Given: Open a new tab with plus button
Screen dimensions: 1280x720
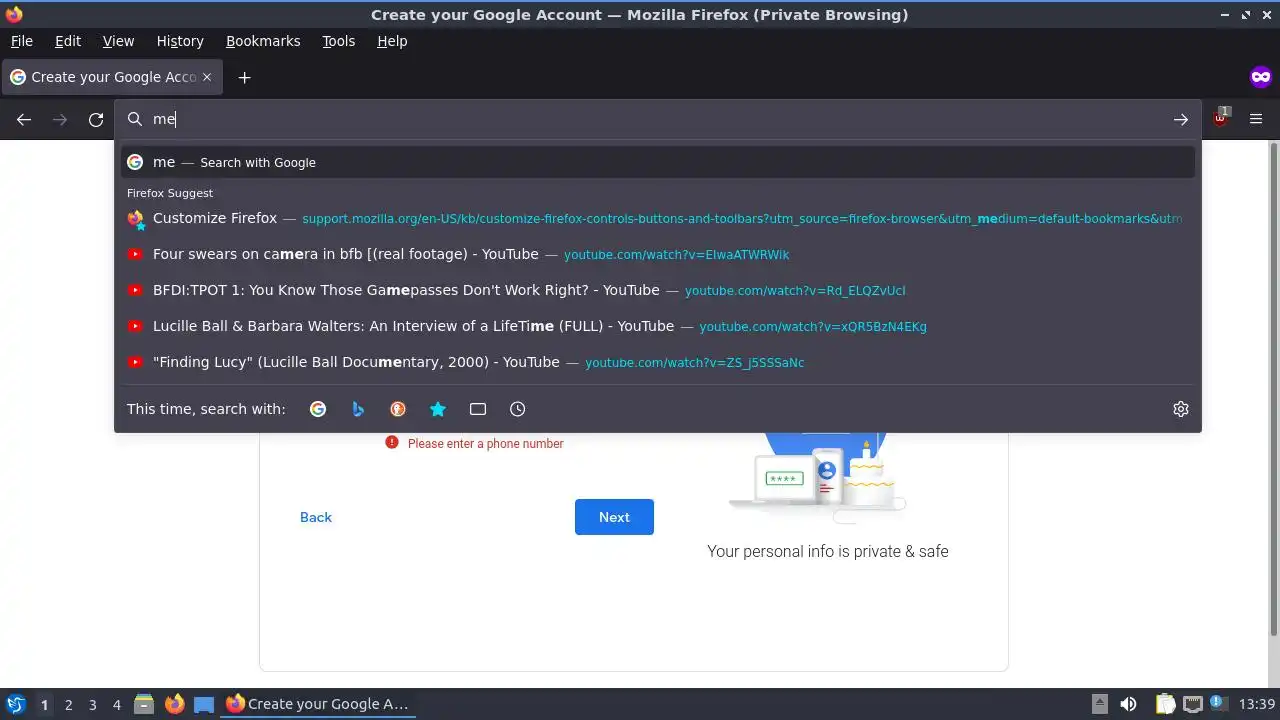Looking at the screenshot, I should 244,77.
